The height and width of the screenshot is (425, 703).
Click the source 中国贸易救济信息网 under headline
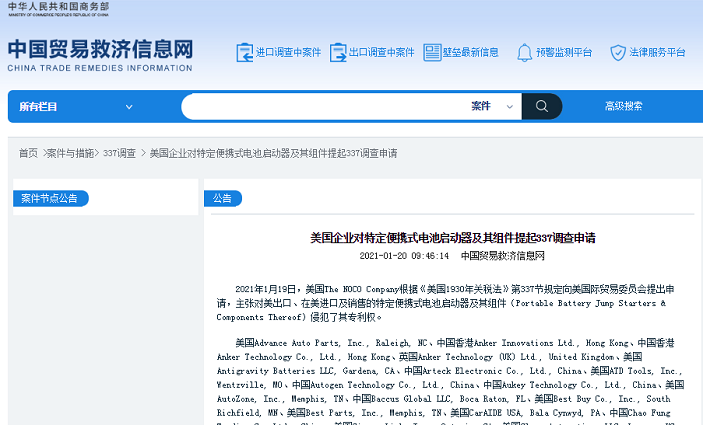[503, 256]
